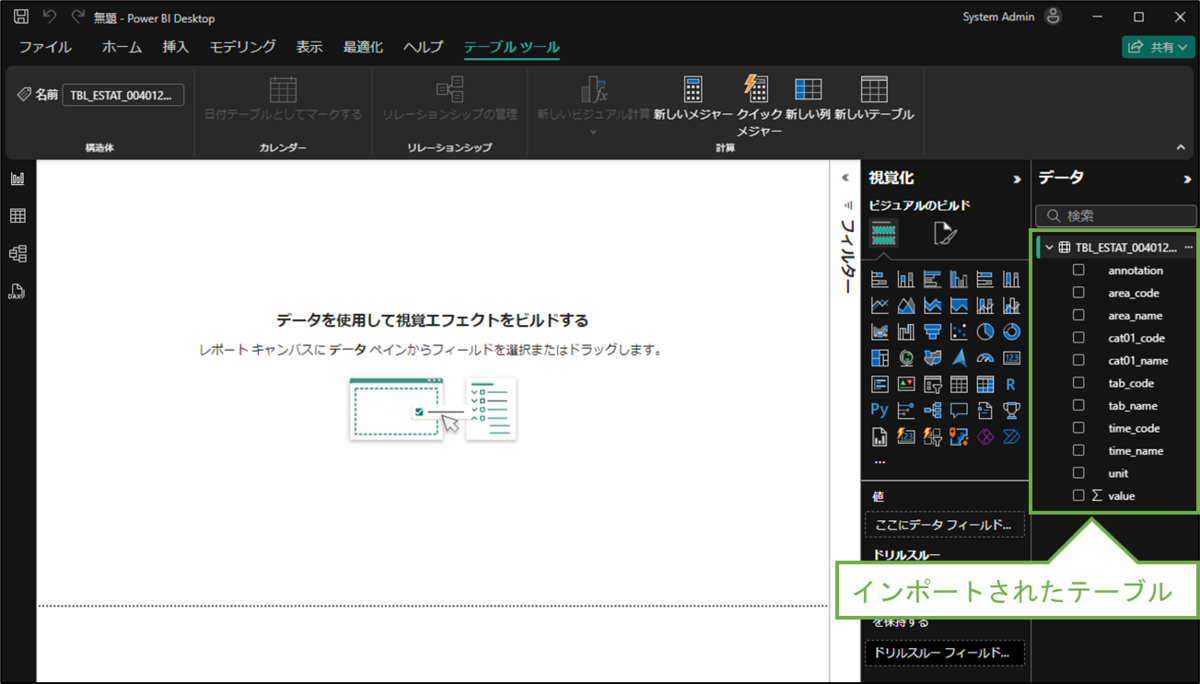Switch to table view in left sidebar
Image resolution: width=1200 pixels, height=684 pixels.
17,216
